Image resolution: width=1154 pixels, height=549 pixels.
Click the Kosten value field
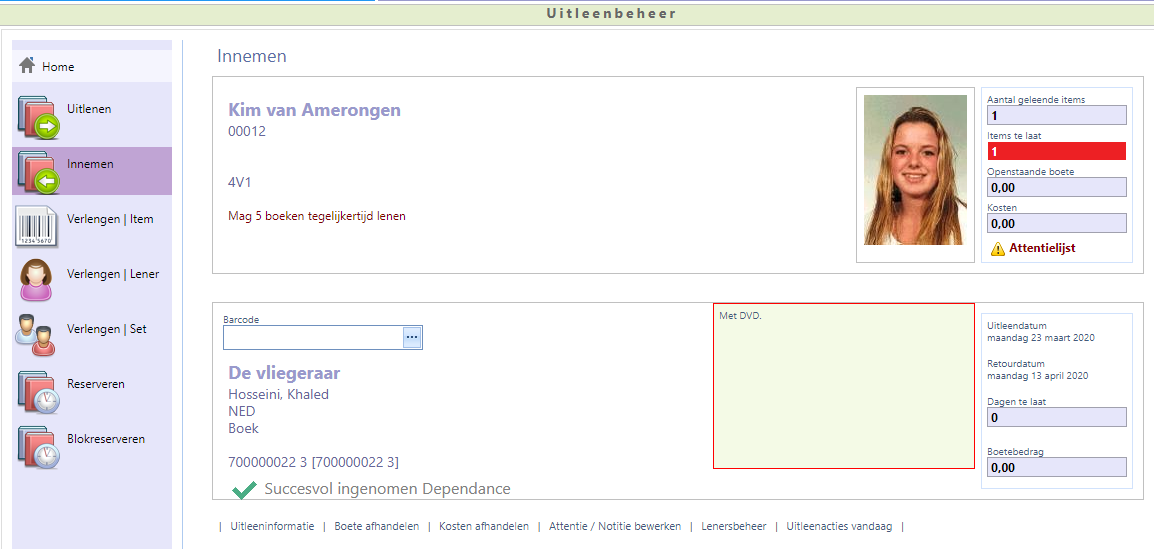coord(1057,223)
